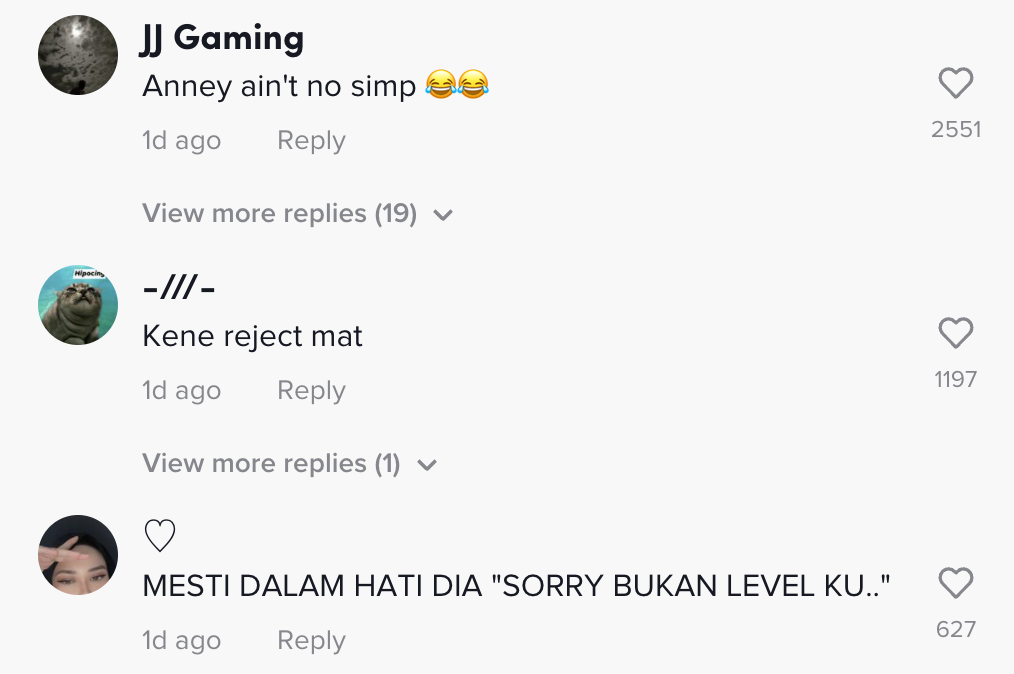Open the cat avatar profile picture
Screen dimensions: 1014x674
click(78, 305)
